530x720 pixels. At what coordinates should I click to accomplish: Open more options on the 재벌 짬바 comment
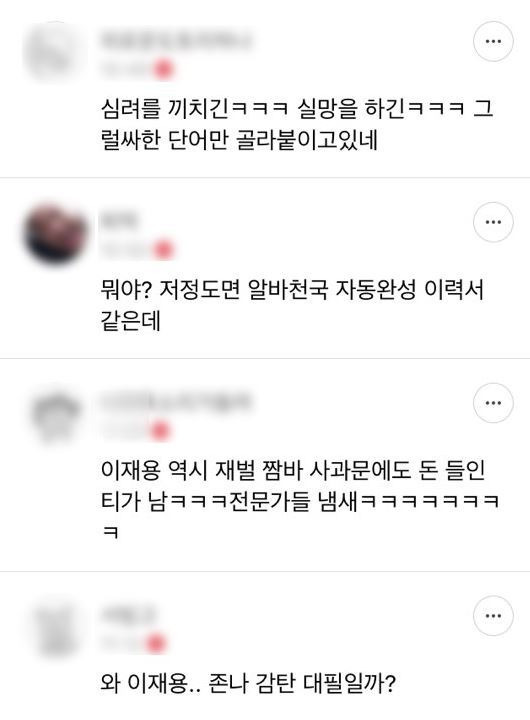point(493,403)
